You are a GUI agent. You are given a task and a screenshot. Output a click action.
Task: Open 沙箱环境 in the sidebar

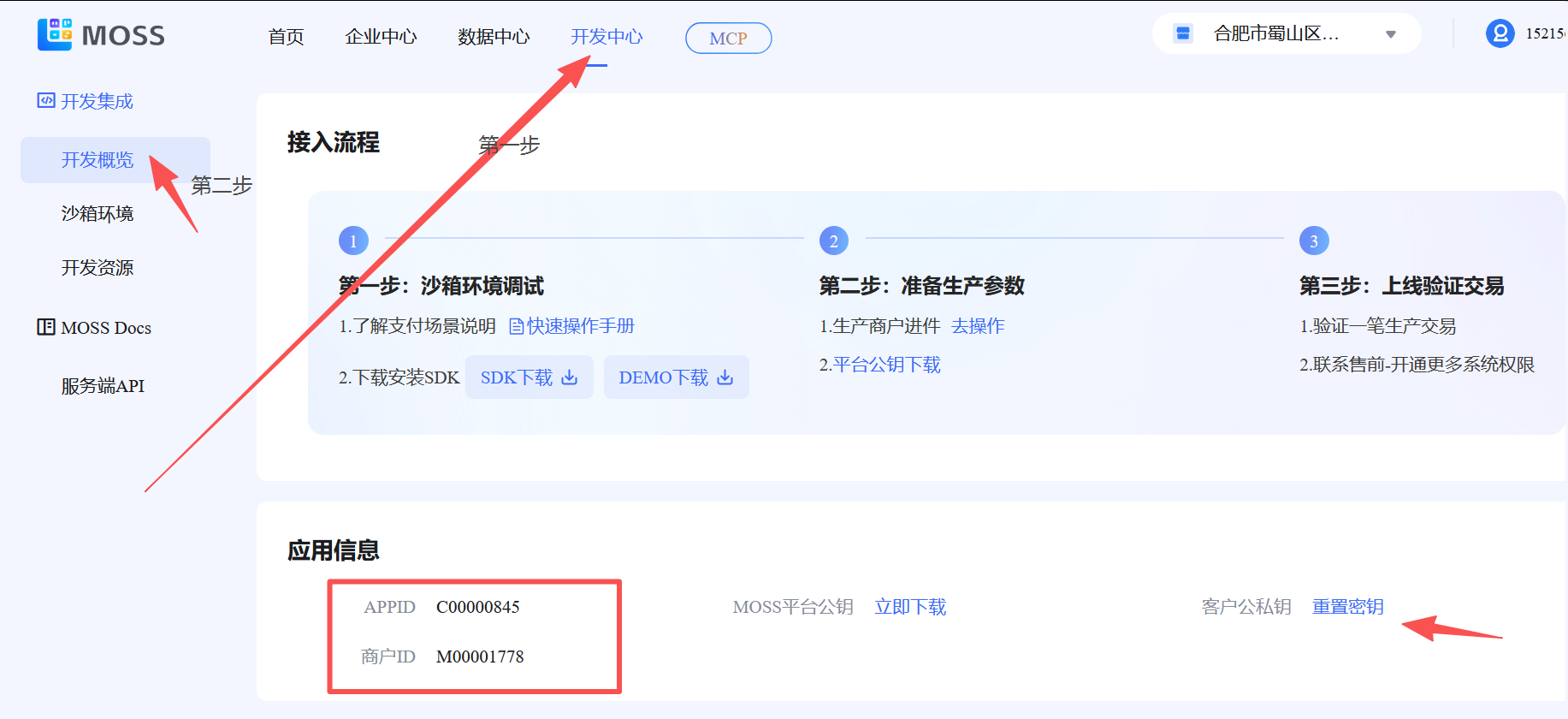pos(98,214)
